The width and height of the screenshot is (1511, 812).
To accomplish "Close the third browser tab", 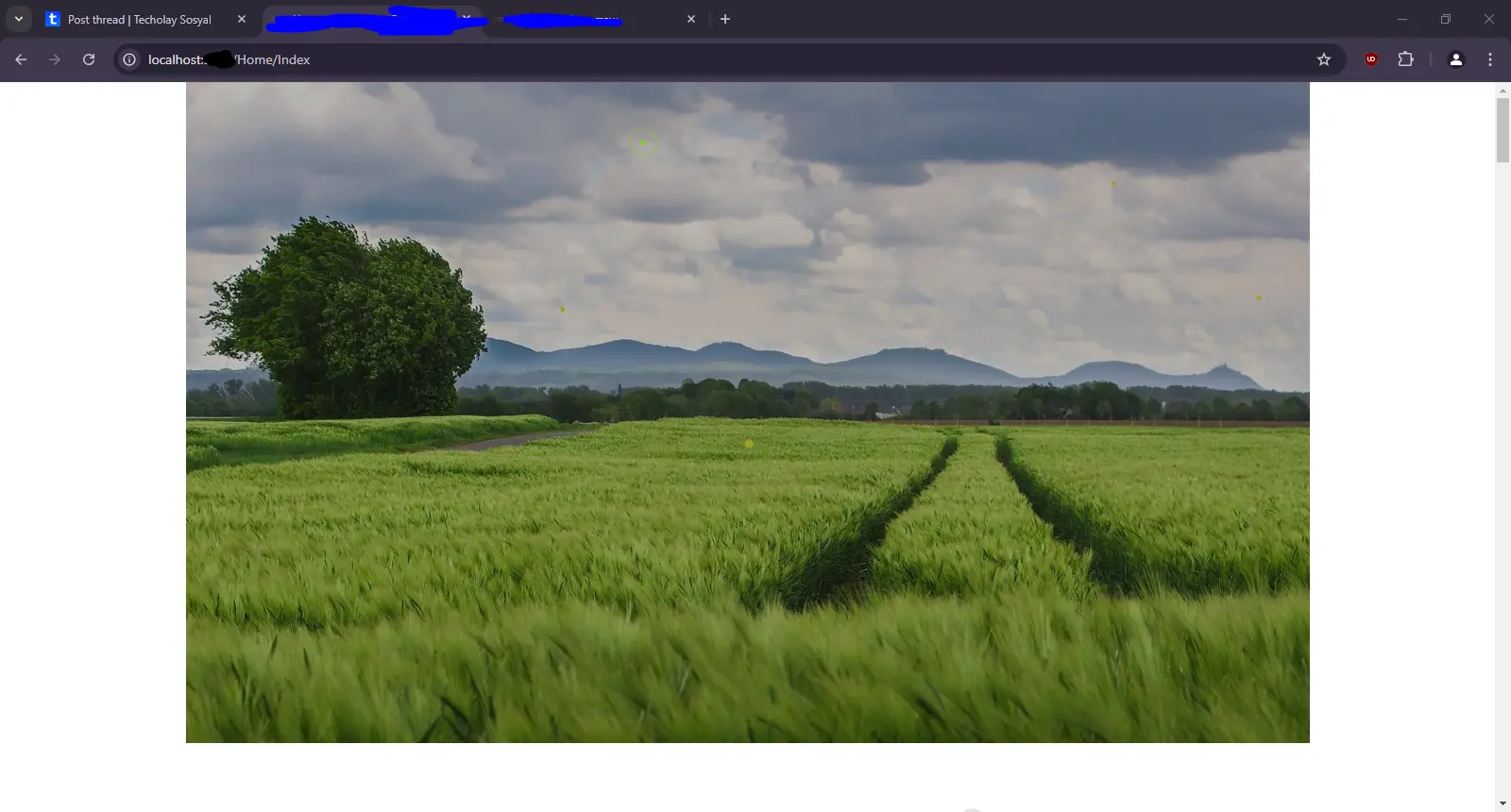I will pos(691,19).
